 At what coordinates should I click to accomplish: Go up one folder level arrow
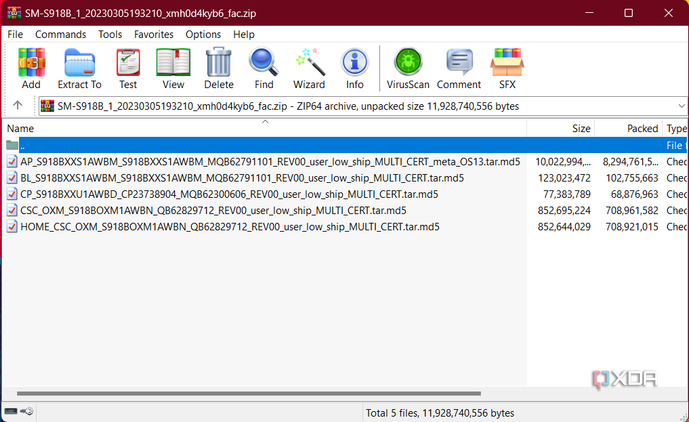[x=18, y=106]
